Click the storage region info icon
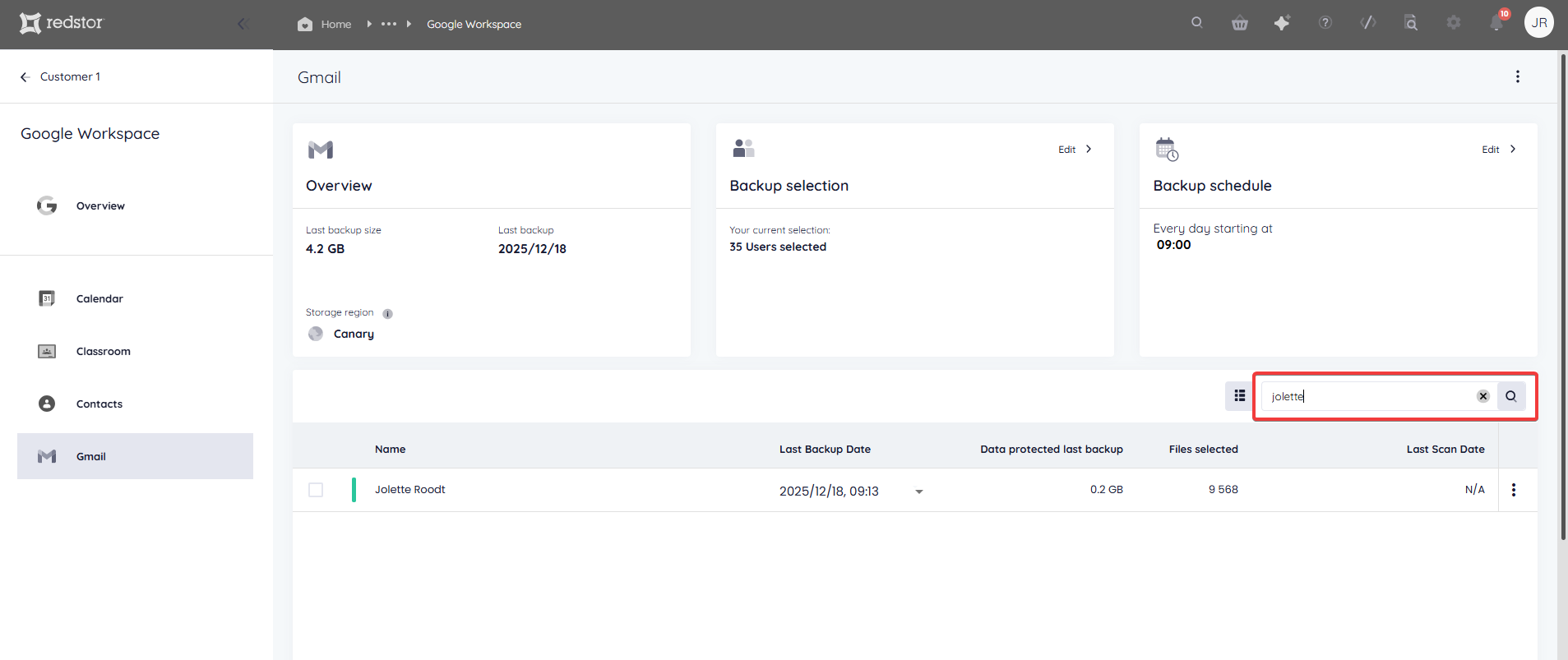 (387, 313)
